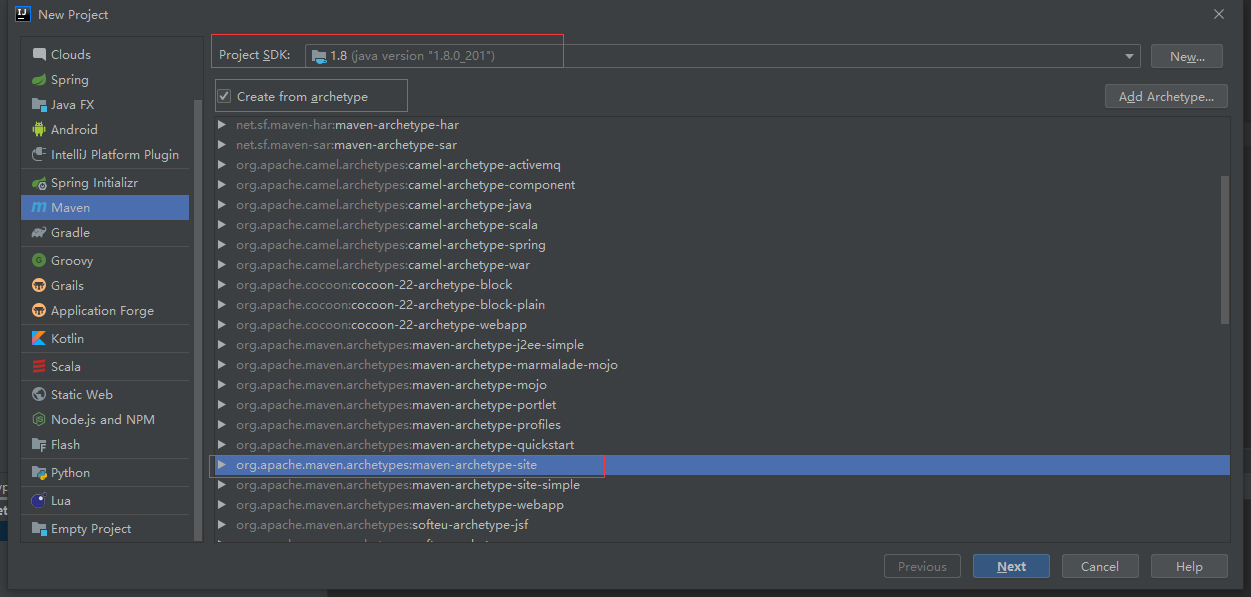Click the IntelliJ Platform Plugin icon
The image size is (1251, 597).
pyautogui.click(x=39, y=155)
